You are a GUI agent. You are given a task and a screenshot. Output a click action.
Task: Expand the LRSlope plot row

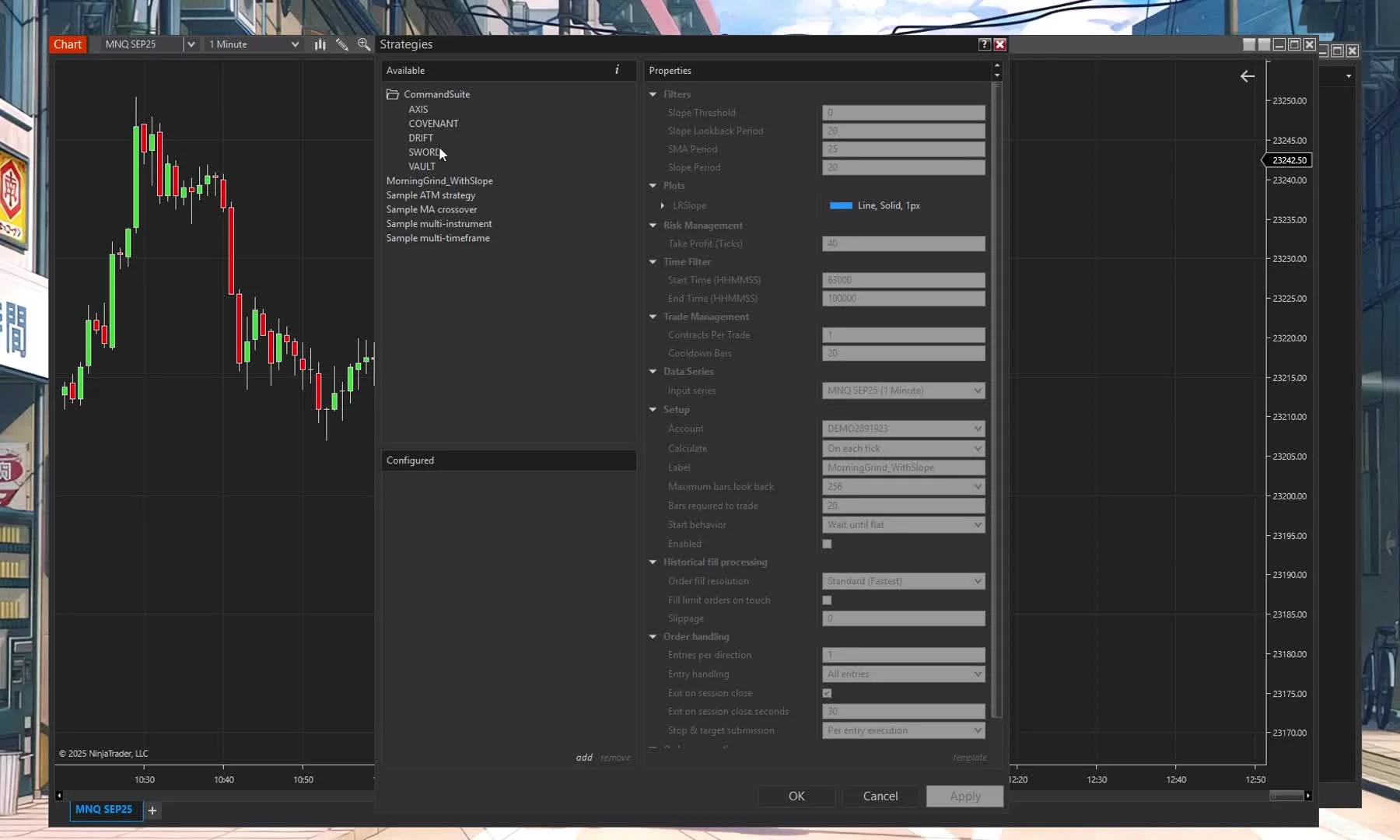(663, 205)
